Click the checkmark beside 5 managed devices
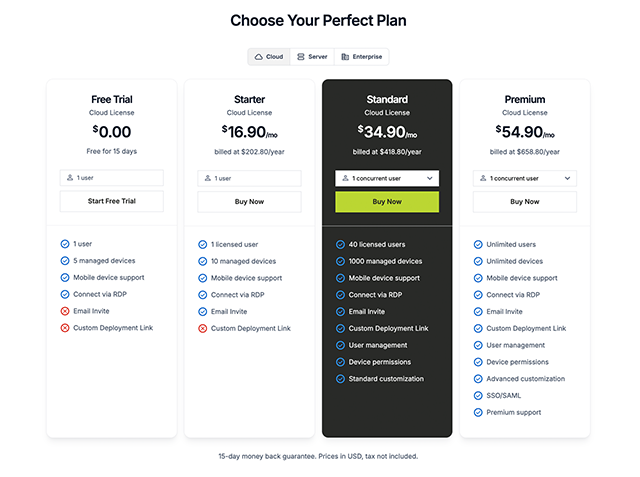 tap(65, 261)
